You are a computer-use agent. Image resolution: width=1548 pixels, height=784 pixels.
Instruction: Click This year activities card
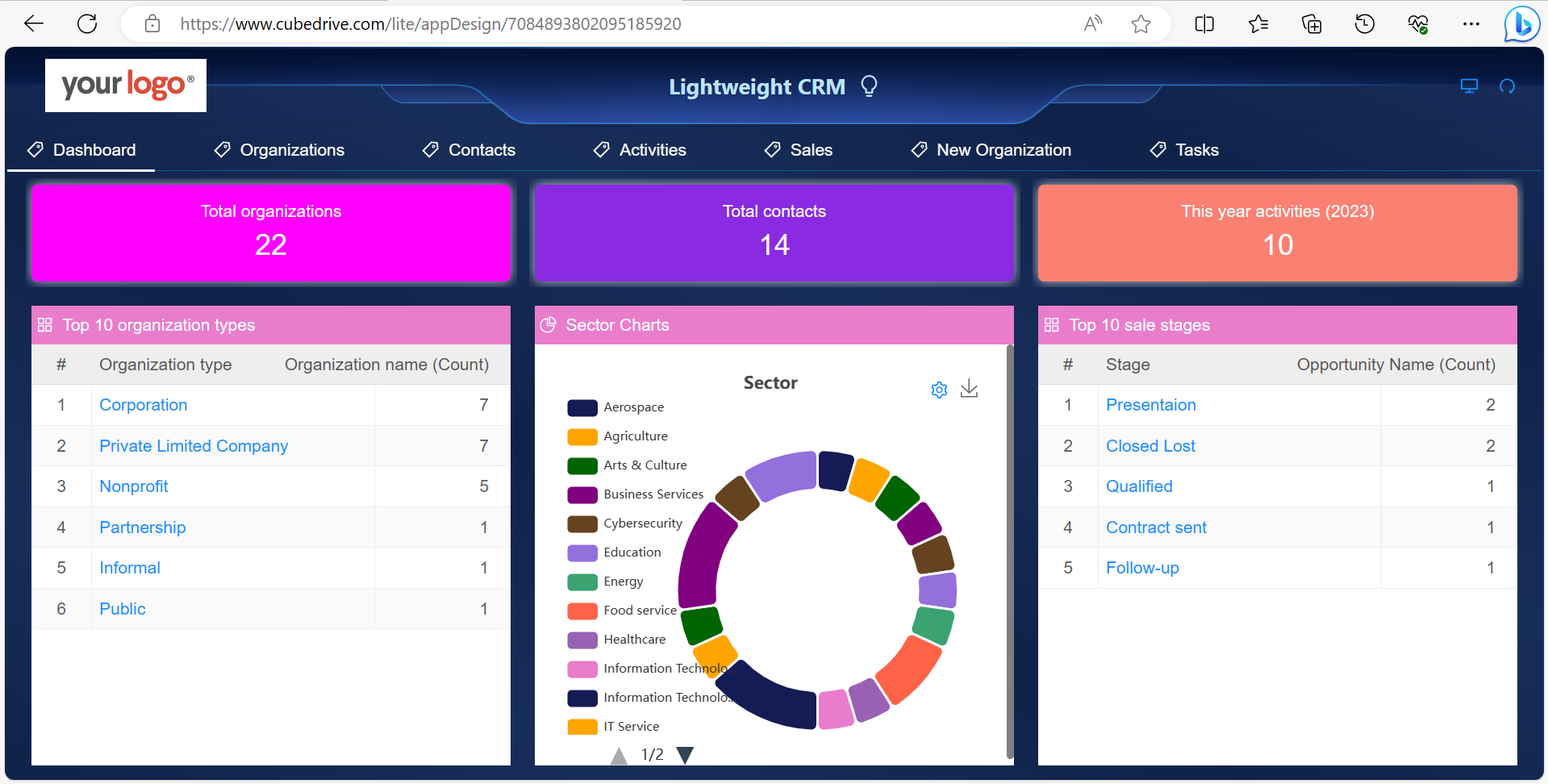click(1278, 233)
